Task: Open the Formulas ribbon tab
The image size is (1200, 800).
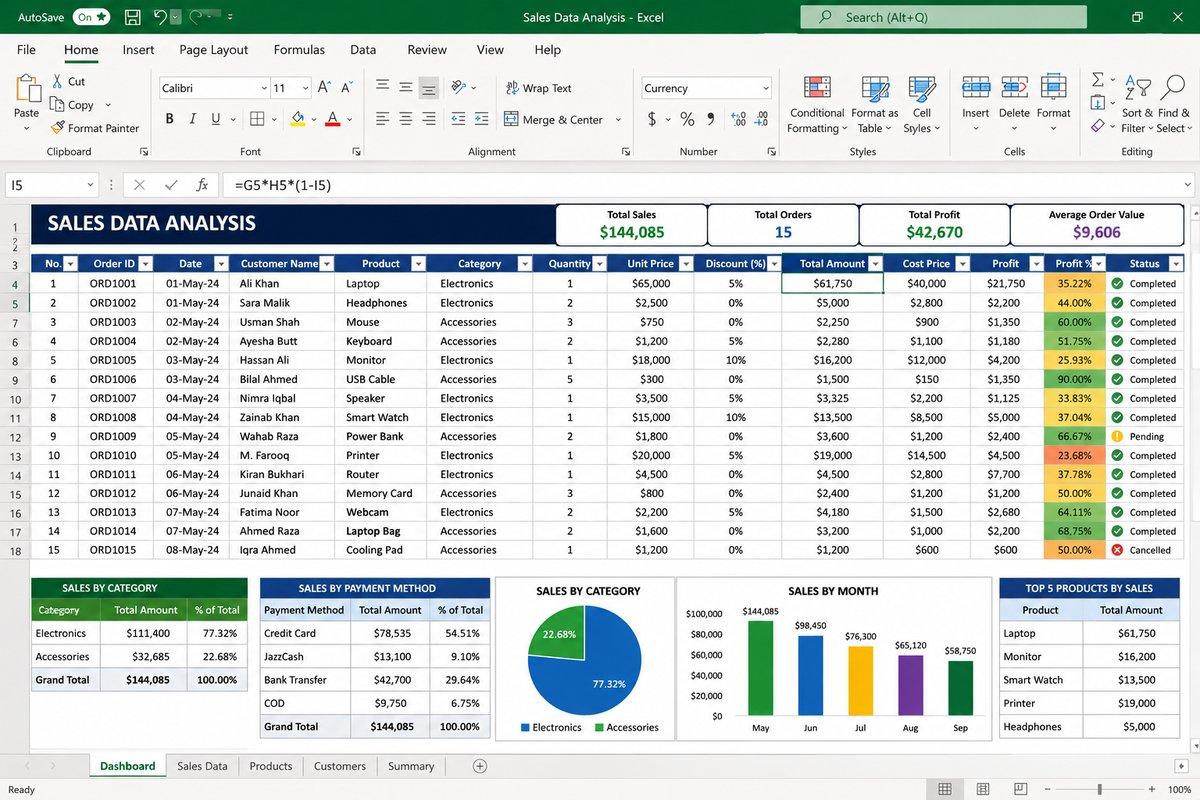Action: (299, 50)
